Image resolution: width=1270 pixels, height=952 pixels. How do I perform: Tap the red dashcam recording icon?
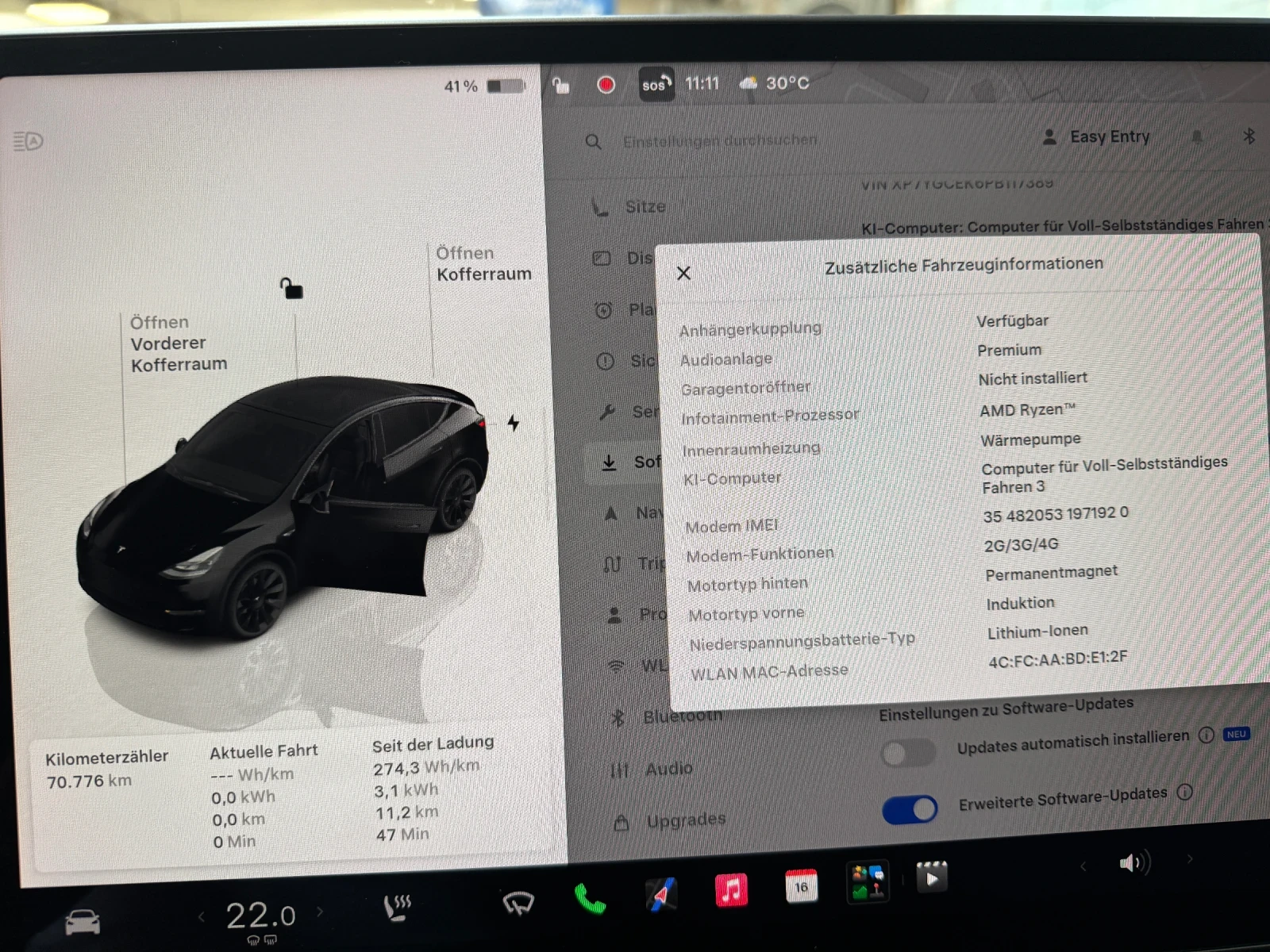(x=606, y=84)
